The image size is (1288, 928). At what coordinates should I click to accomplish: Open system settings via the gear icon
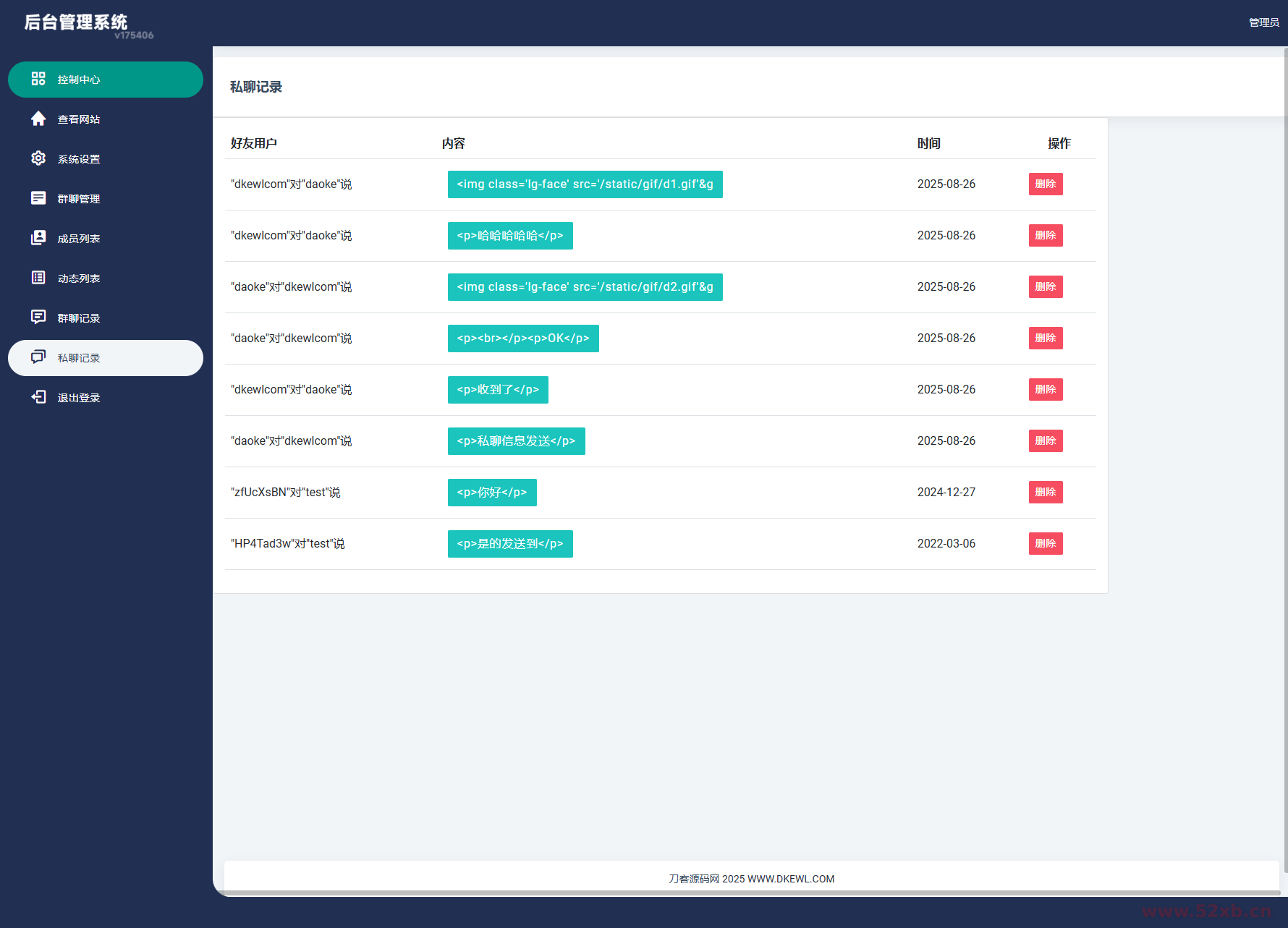[38, 158]
